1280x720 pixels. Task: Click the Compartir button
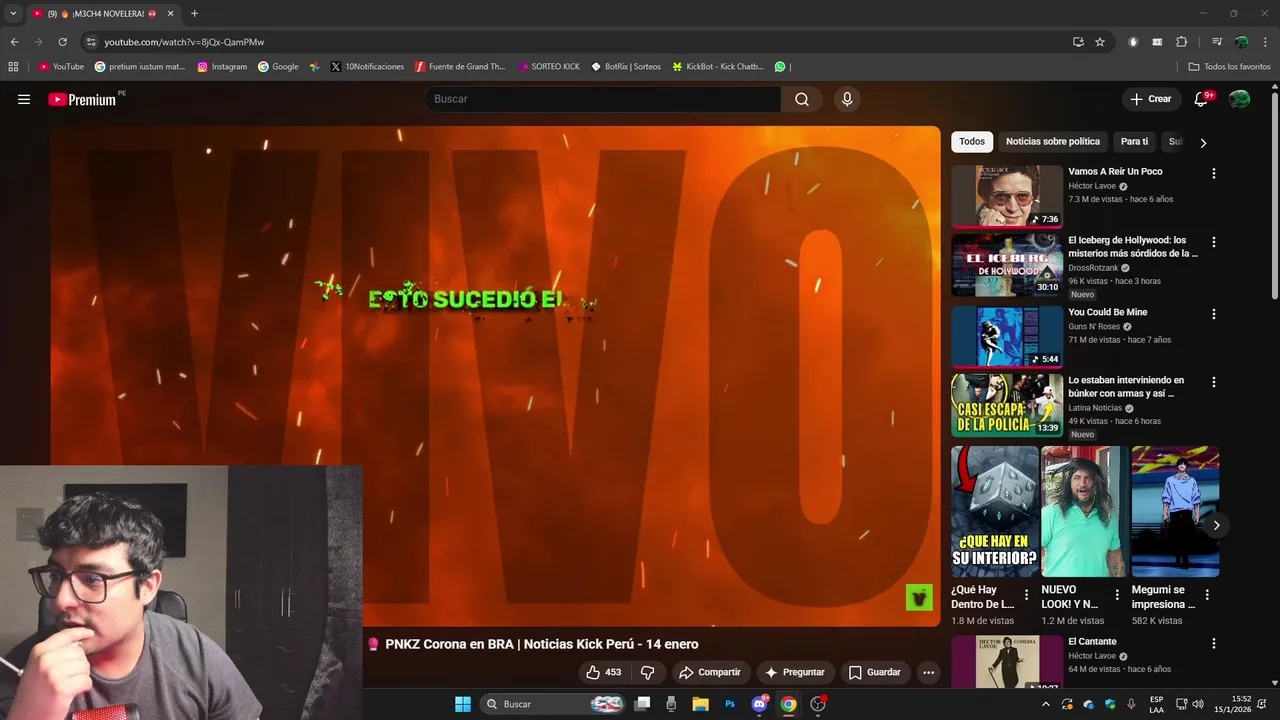tap(710, 672)
